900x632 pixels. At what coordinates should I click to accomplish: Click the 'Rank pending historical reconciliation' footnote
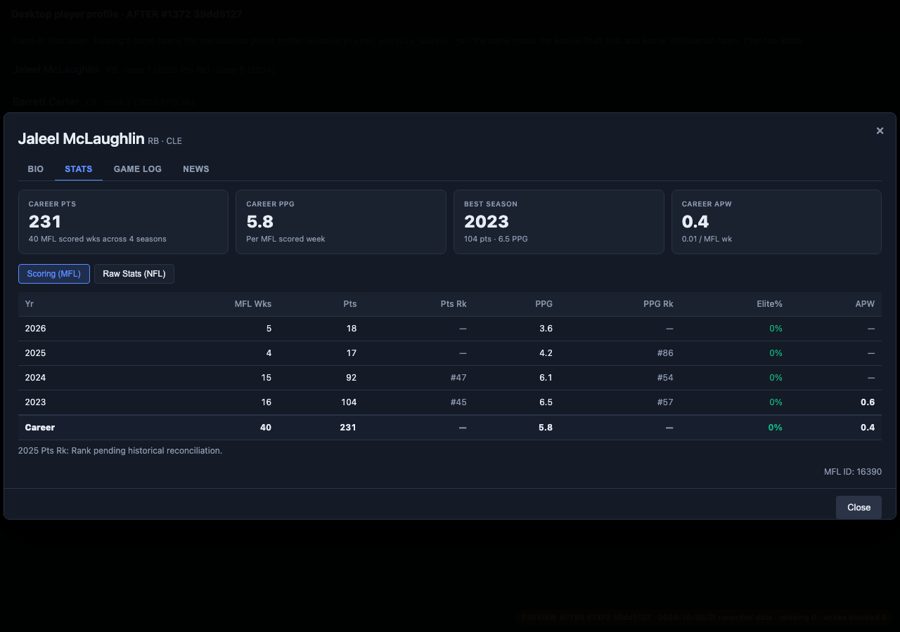point(120,451)
